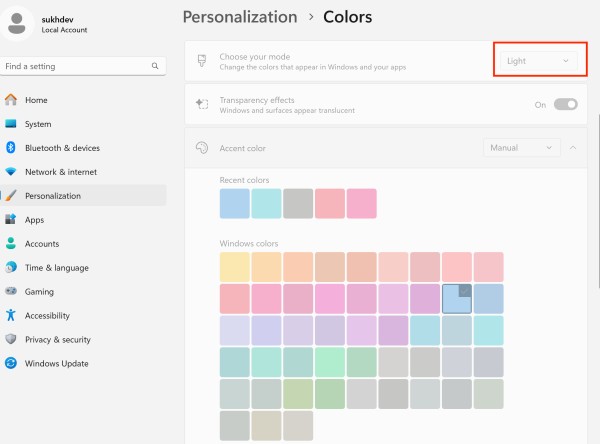Open the Accounts settings page
Image resolution: width=600 pixels, height=444 pixels.
(x=42, y=244)
